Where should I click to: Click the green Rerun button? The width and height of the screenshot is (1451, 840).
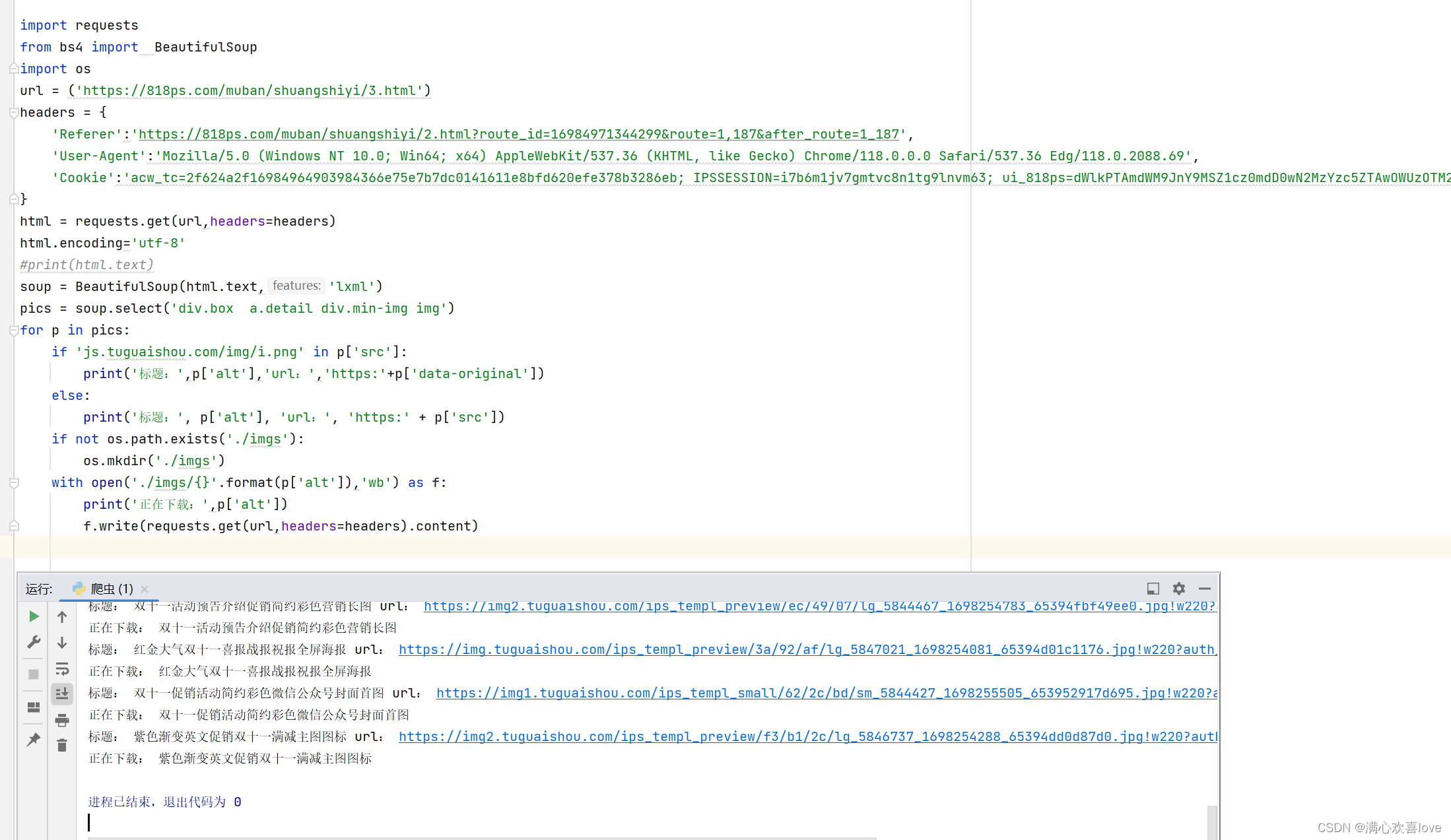(34, 616)
